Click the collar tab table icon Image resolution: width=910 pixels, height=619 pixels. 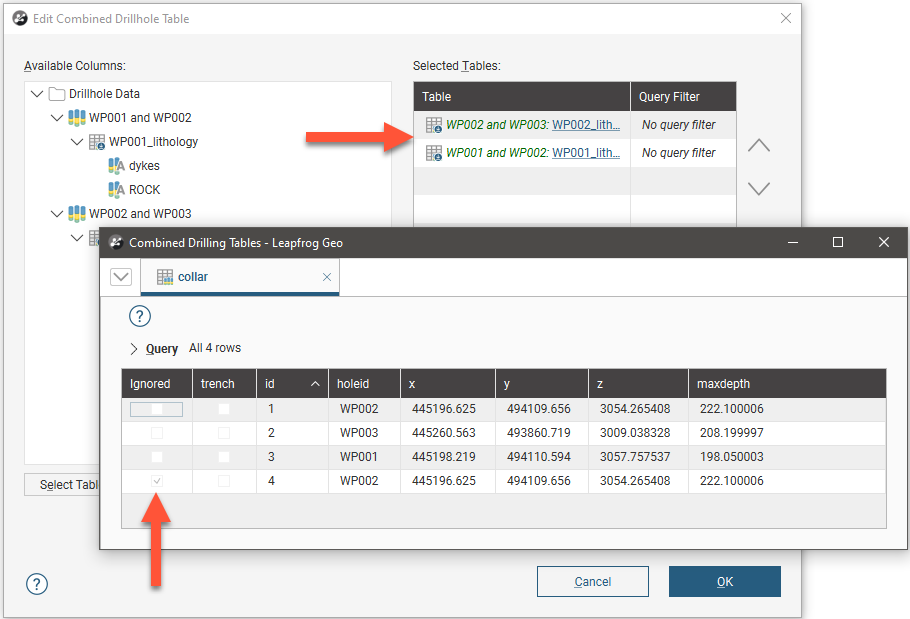[165, 277]
